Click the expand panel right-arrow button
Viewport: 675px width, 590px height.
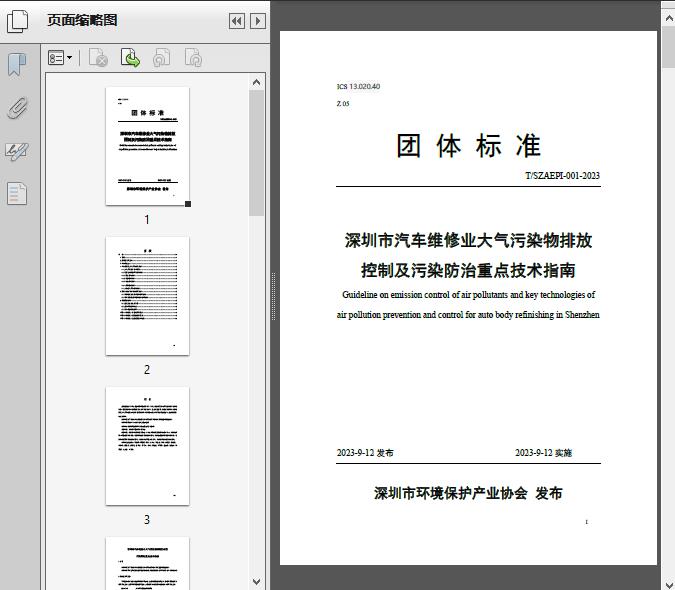tap(258, 21)
